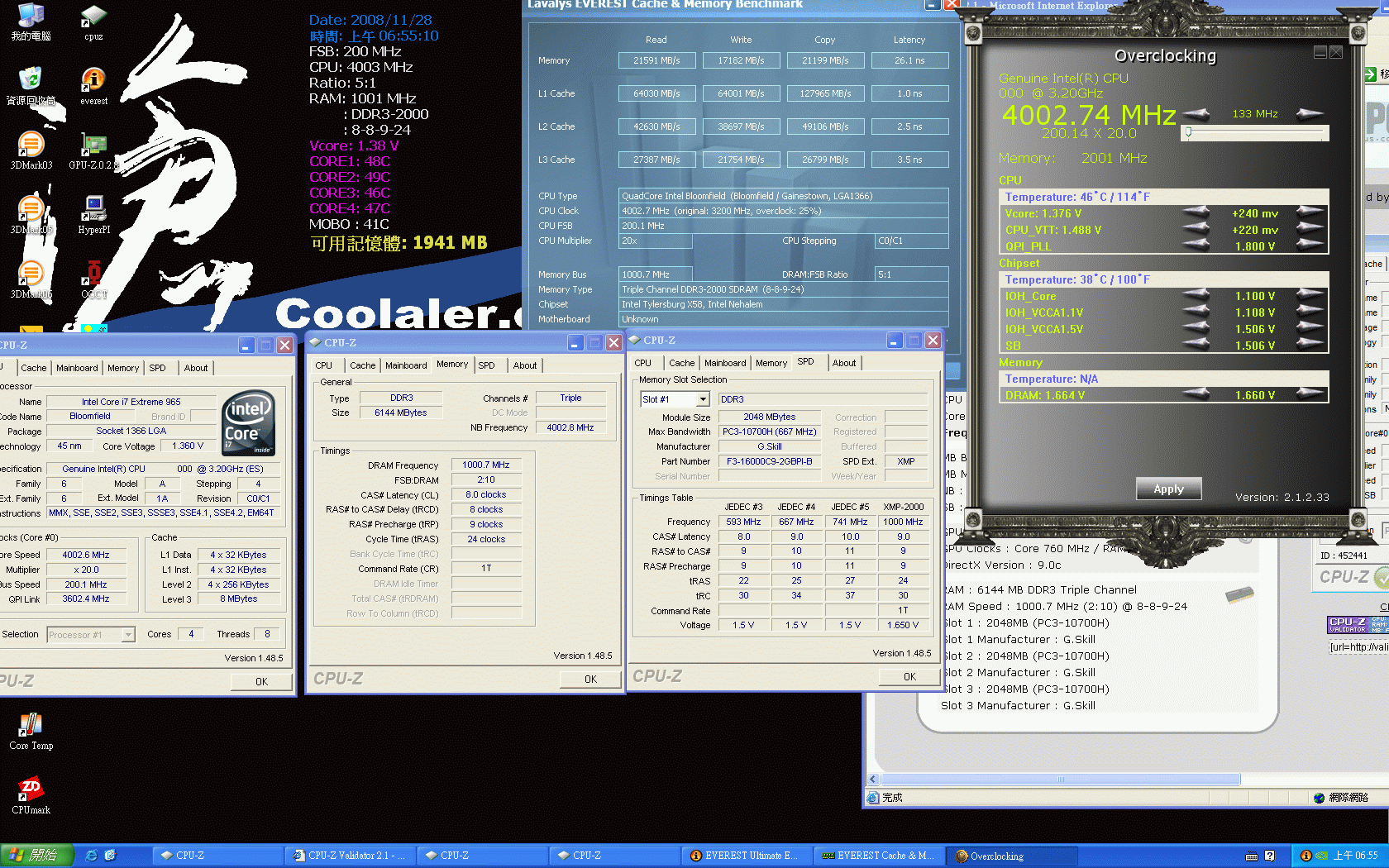Click the Intel Core i7 Extreme 965 name
Image resolution: width=1389 pixels, height=868 pixels.
pos(131,402)
